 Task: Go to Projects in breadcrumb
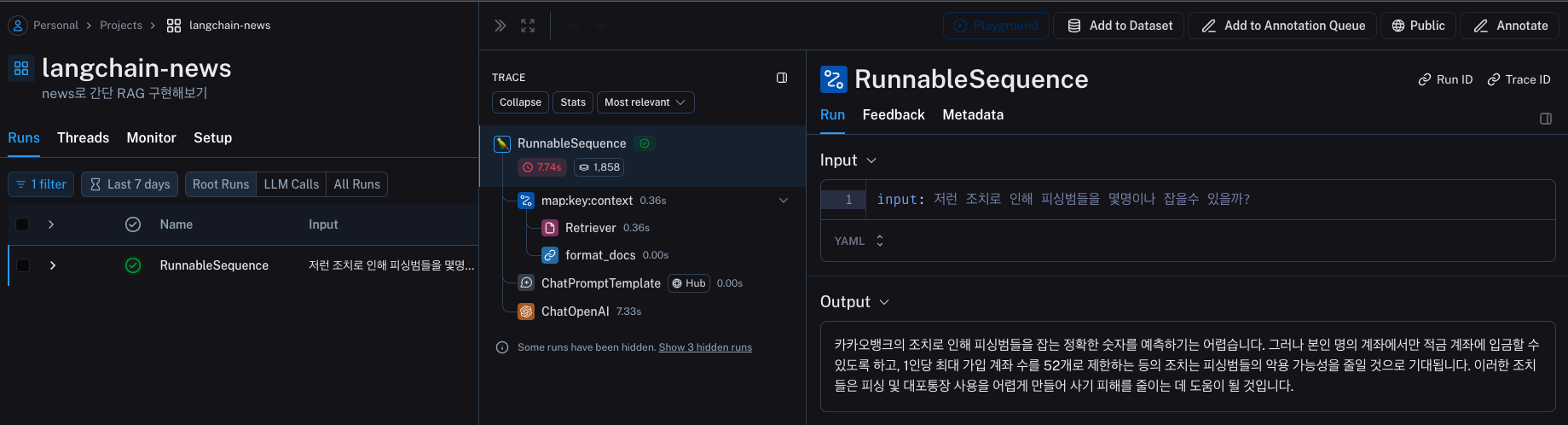(121, 26)
